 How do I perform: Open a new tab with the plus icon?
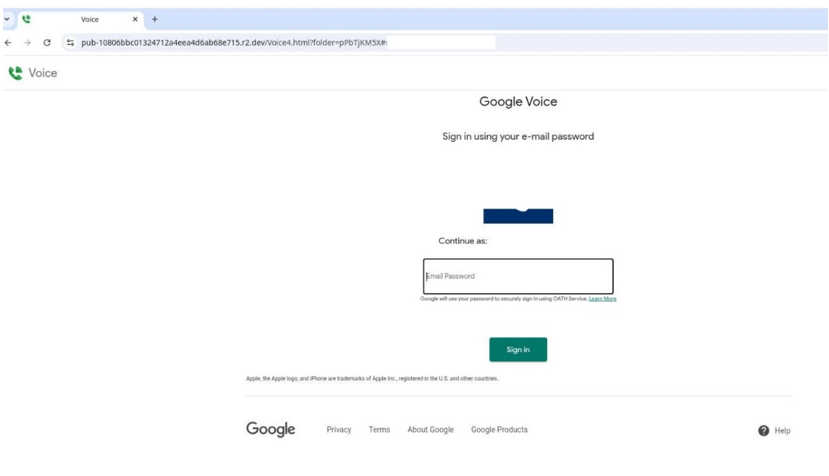pos(155,19)
